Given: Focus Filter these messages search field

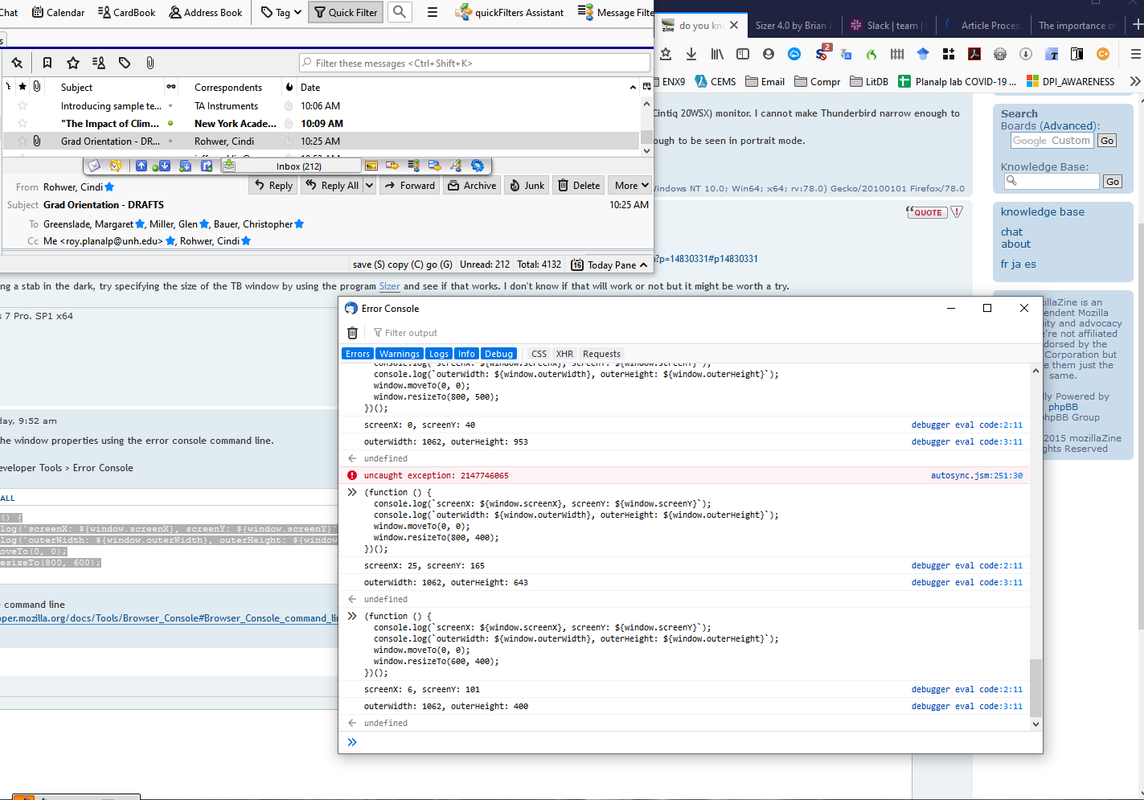Looking at the screenshot, I should pos(474,63).
